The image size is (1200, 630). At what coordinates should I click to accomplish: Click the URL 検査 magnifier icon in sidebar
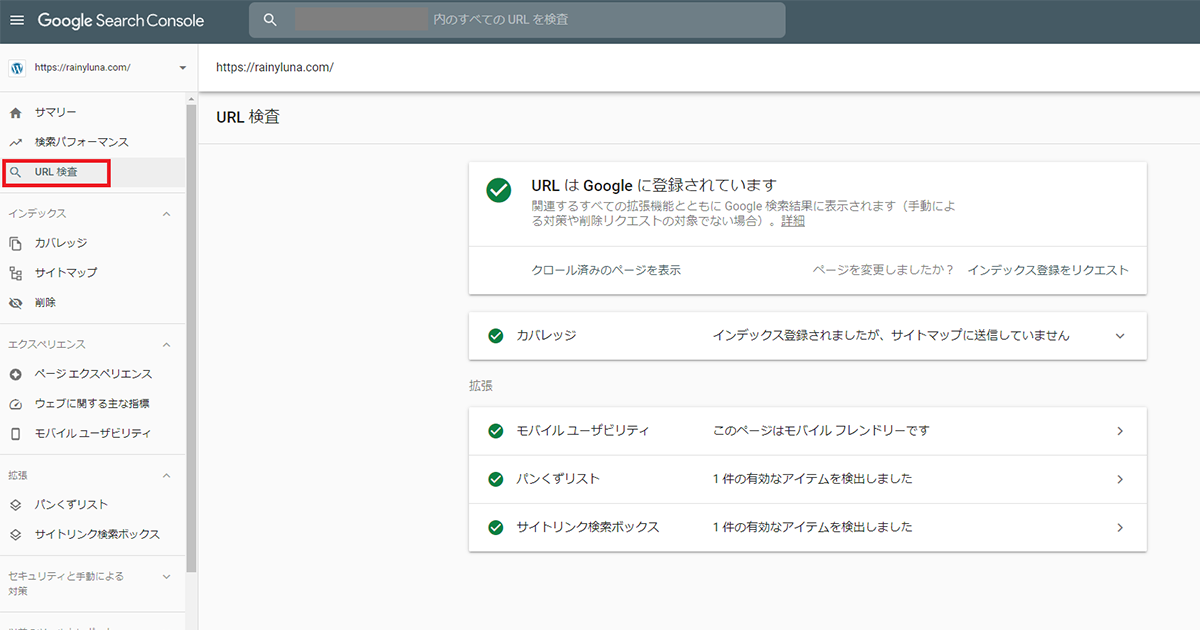(15, 173)
